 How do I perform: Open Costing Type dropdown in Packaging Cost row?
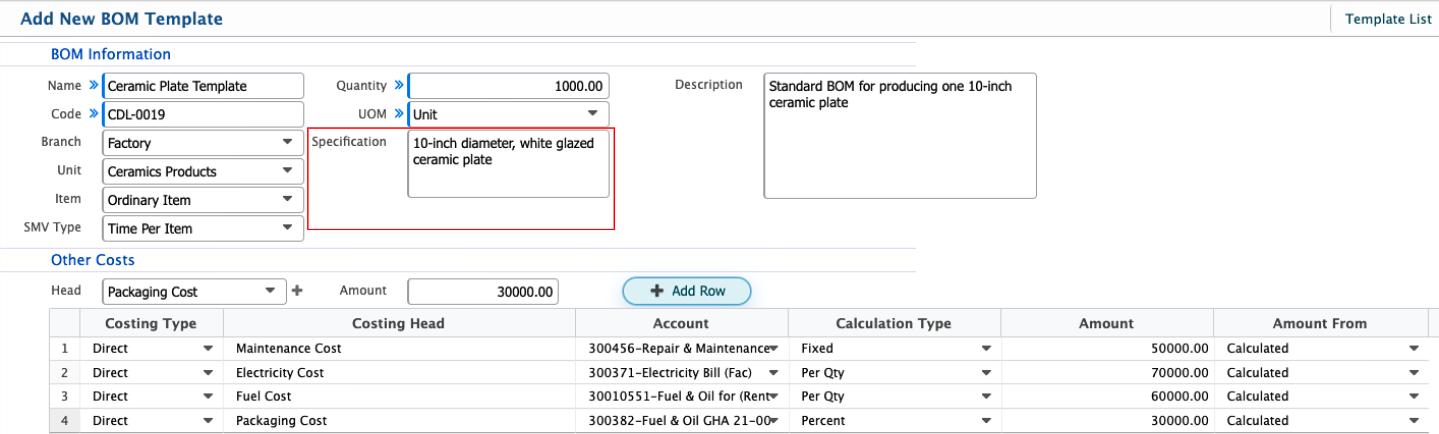(153, 421)
